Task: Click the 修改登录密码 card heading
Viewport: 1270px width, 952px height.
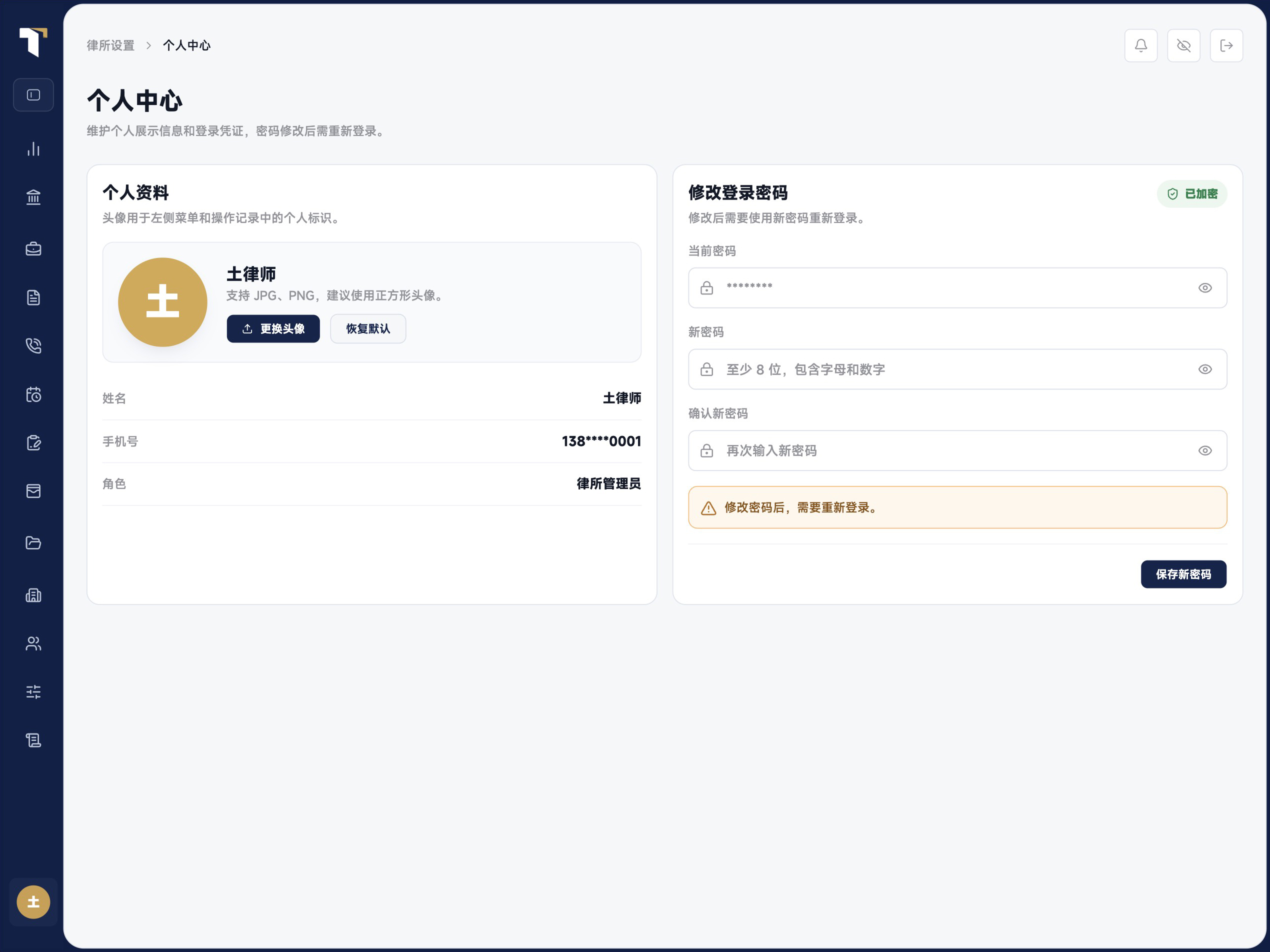Action: pyautogui.click(x=738, y=192)
